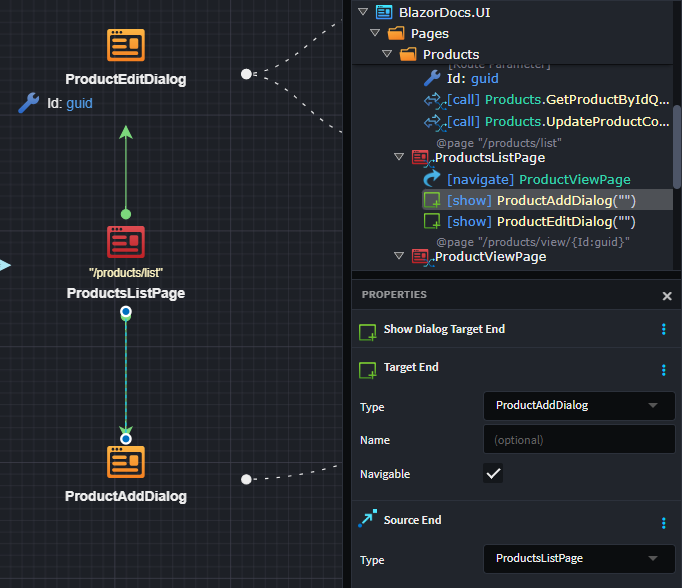
Task: Click the call icon for GetProductByIdQ...
Action: click(435, 100)
